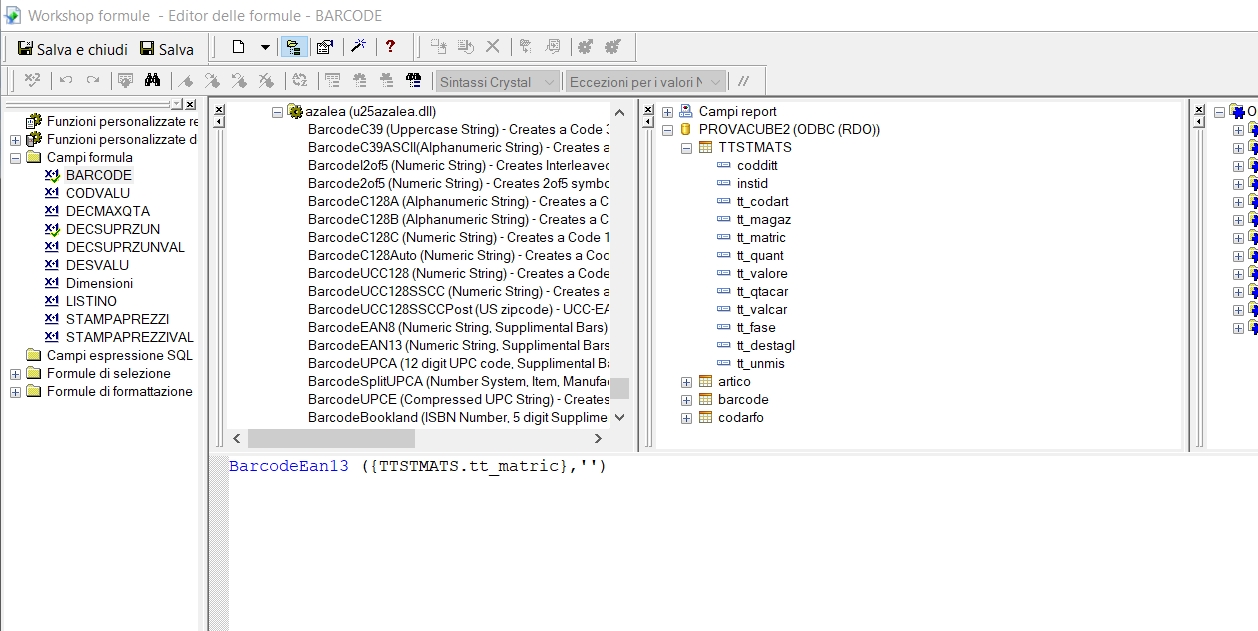The image size is (1258, 631).
Task: Click the New blank document icon
Action: [x=238, y=47]
